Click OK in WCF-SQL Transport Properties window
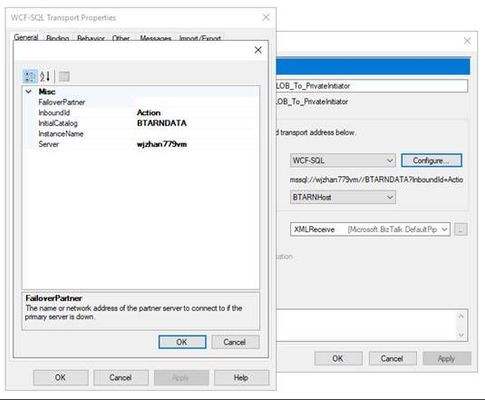The width and height of the screenshot is (485, 400). click(60, 378)
